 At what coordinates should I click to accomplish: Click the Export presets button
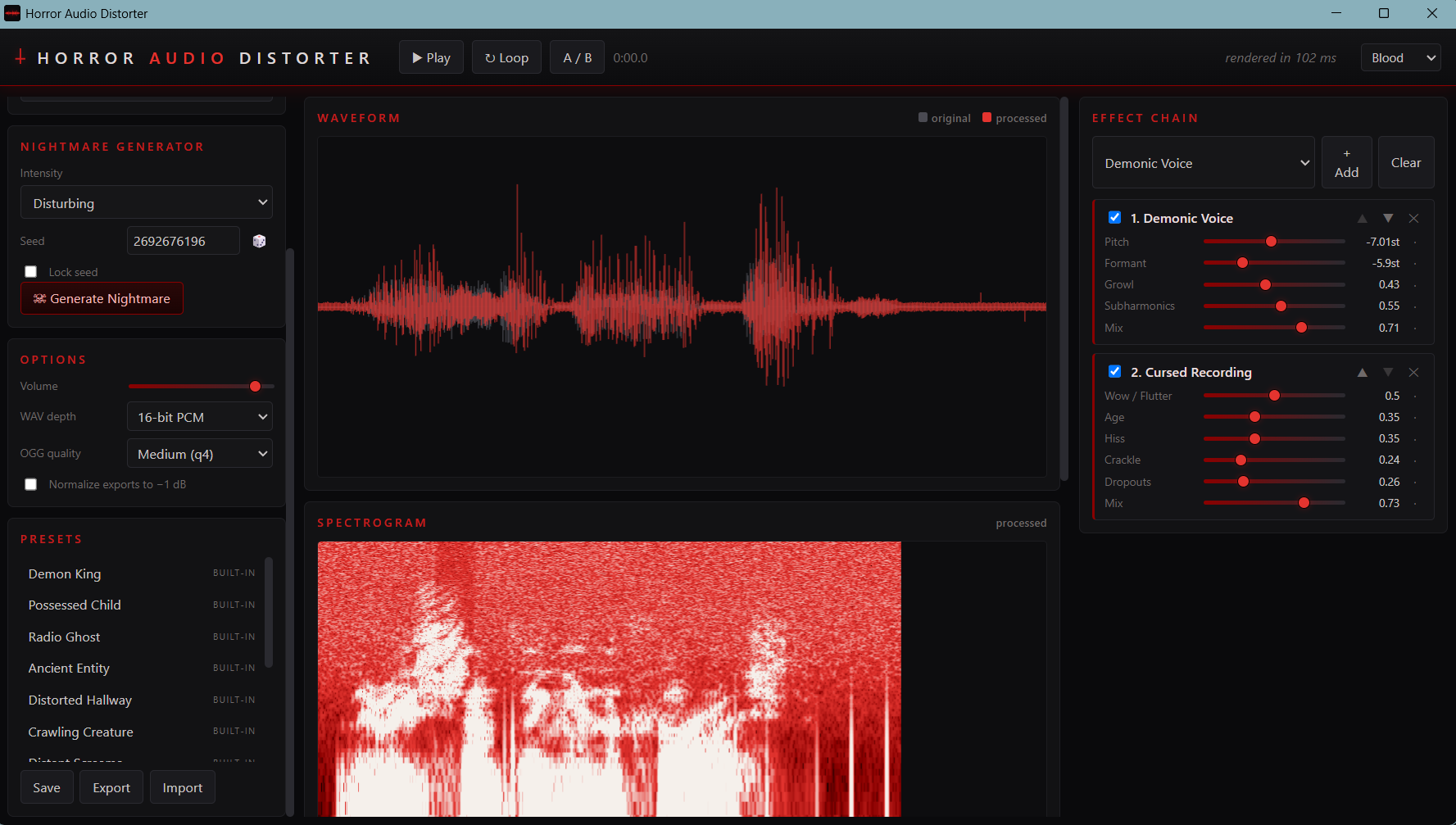tap(111, 787)
